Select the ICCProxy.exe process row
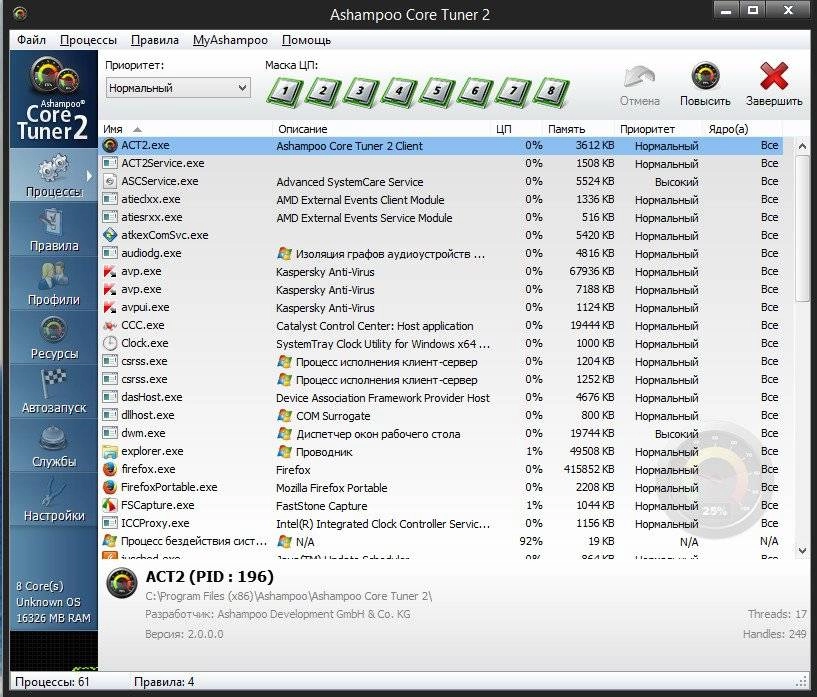Image resolution: width=817 pixels, height=697 pixels. coord(441,523)
